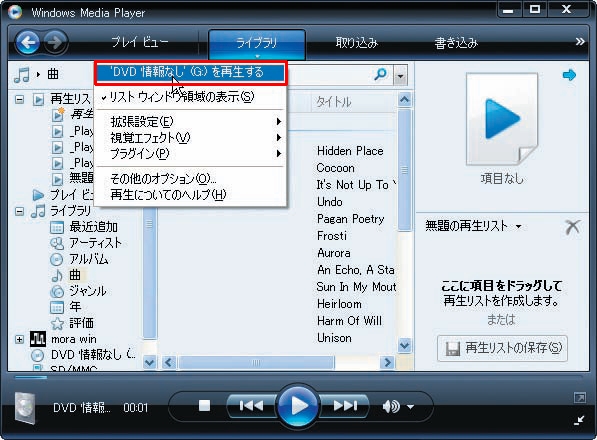Viewport: 597px width, 440px height.
Task: Click the Forward navigation arrow
Action: [56, 42]
